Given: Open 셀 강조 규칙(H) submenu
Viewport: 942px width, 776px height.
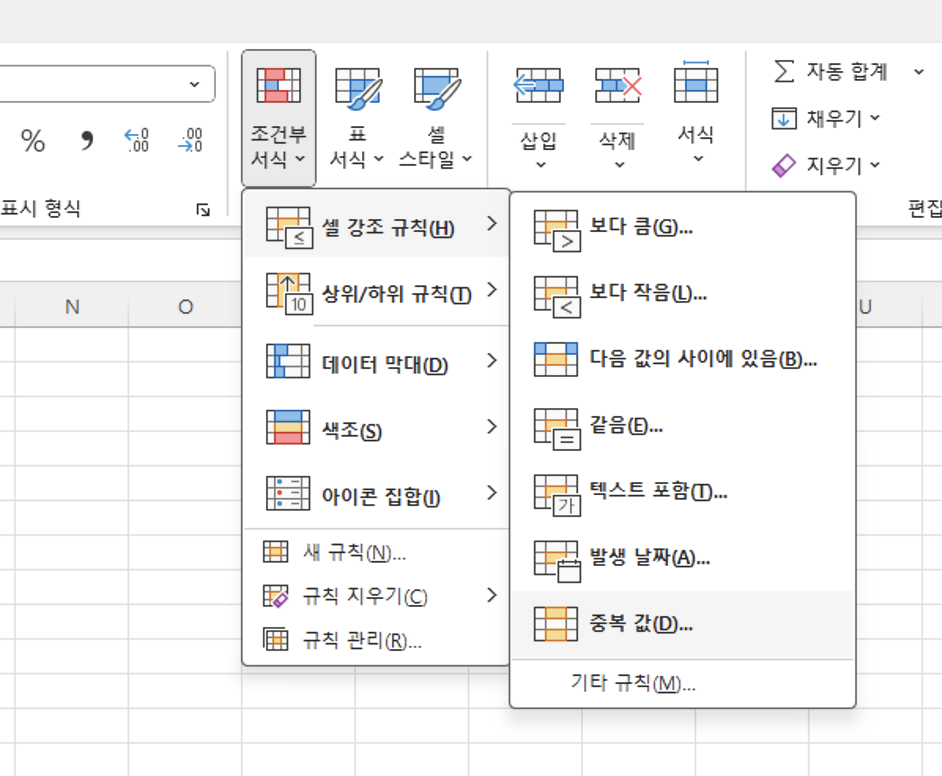Looking at the screenshot, I should pyautogui.click(x=376, y=225).
